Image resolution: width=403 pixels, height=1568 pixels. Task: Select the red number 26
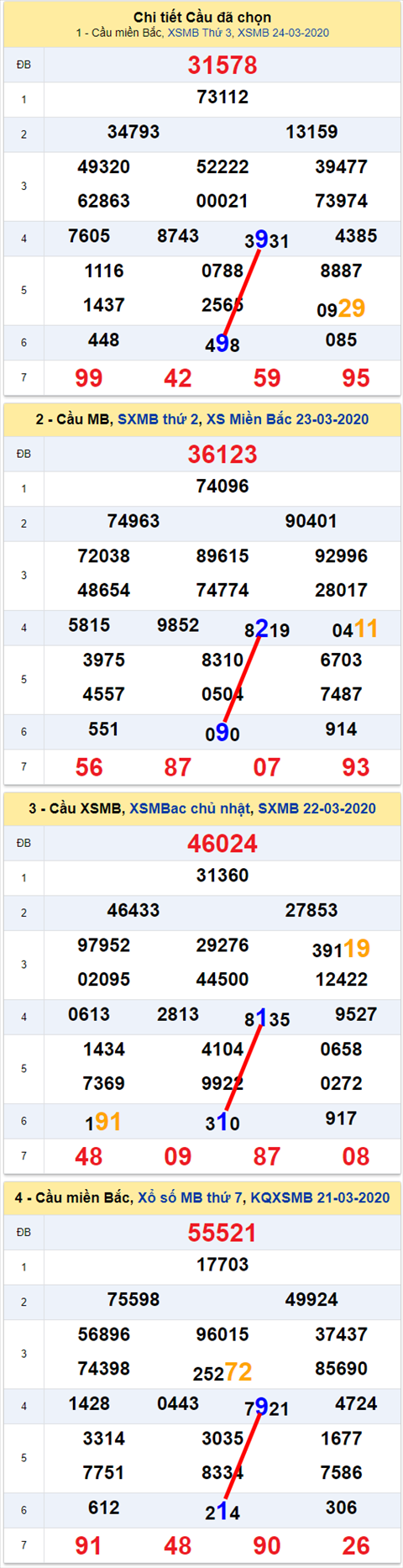[x=356, y=1545]
